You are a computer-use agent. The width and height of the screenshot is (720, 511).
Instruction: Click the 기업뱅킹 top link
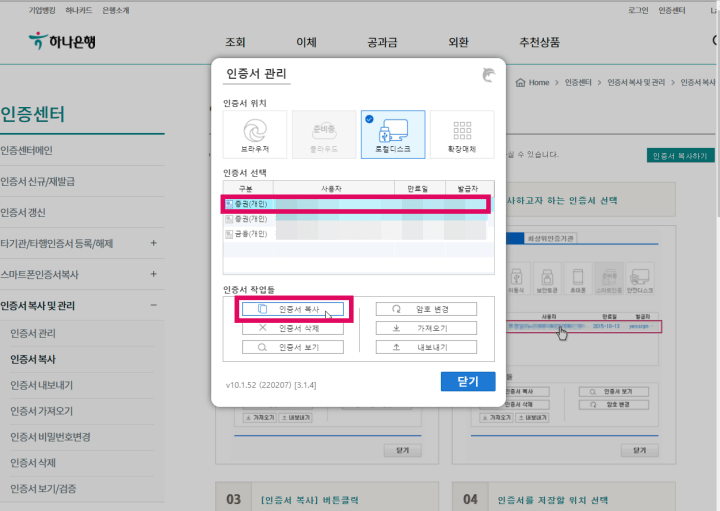click(42, 10)
